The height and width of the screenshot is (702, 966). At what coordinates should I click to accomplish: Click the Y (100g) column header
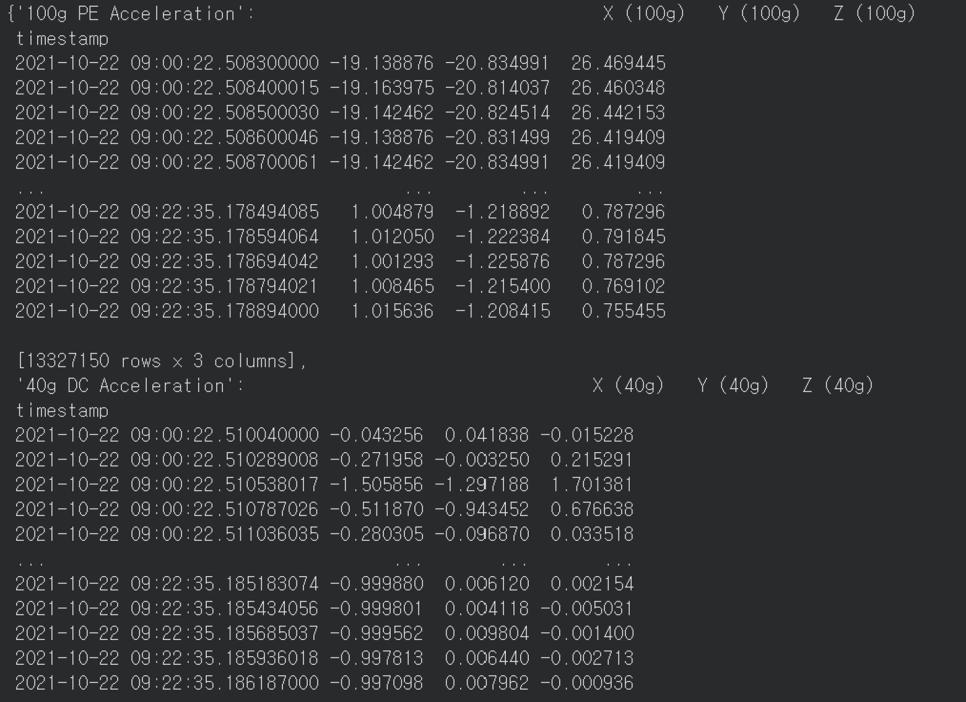tap(759, 14)
